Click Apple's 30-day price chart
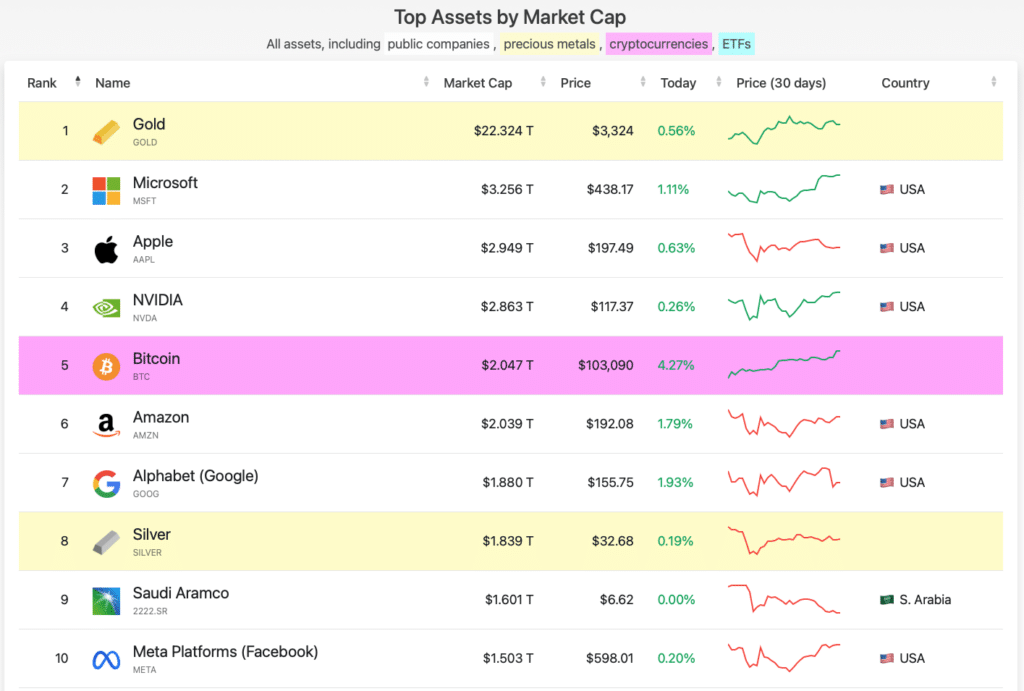The width and height of the screenshot is (1024, 691). pyautogui.click(x=784, y=247)
